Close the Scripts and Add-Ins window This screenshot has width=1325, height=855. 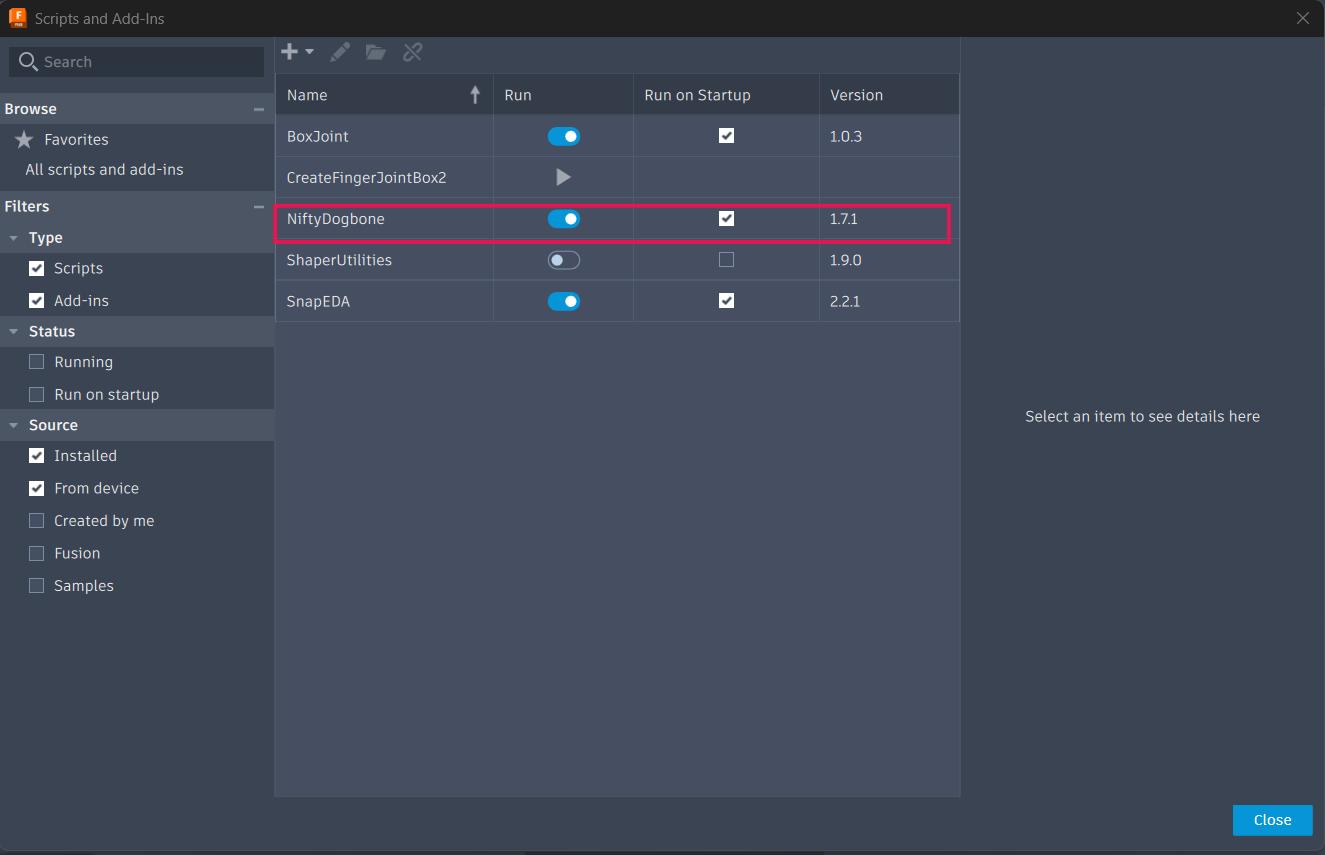[x=1302, y=18]
